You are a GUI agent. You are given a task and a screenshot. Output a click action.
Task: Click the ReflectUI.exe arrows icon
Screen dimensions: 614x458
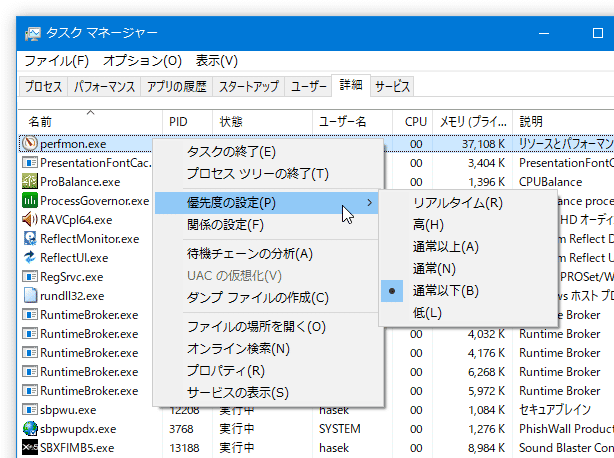click(30, 258)
